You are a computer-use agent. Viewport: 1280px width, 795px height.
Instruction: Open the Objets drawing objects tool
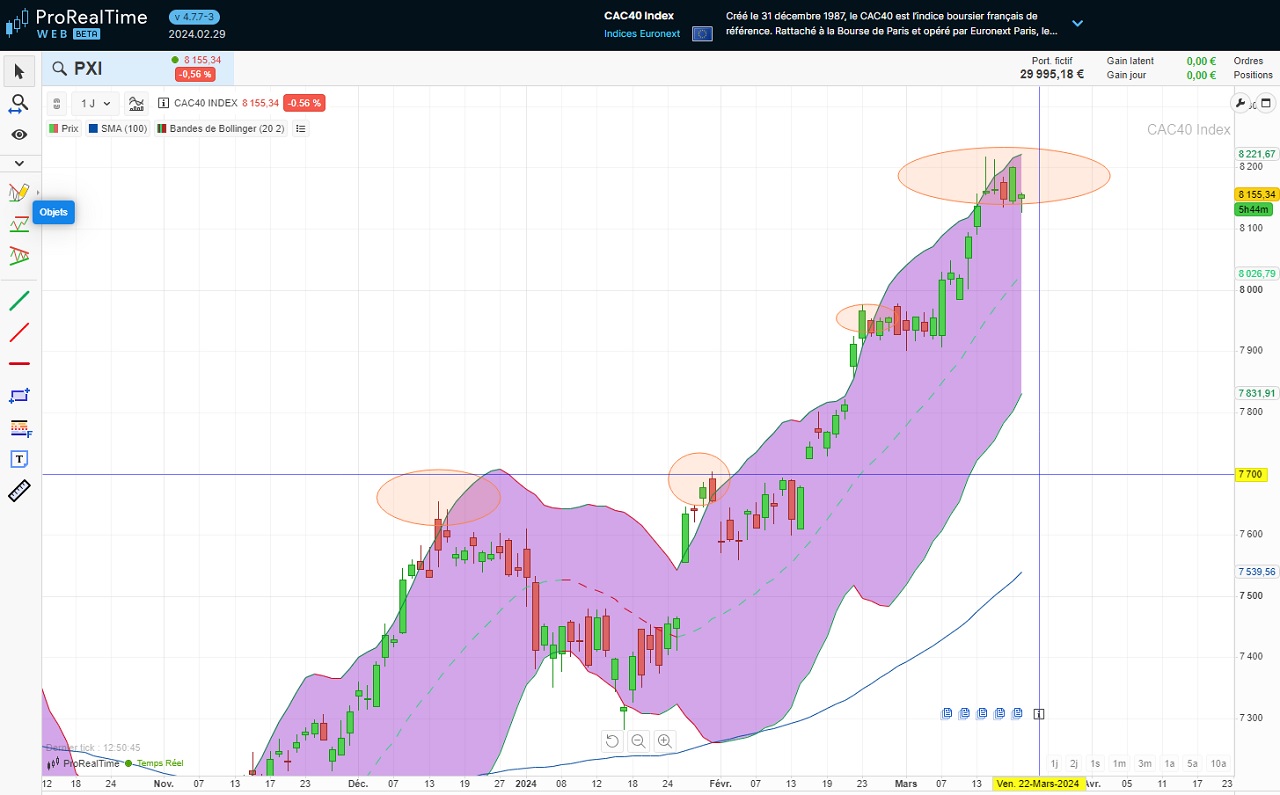pos(19,192)
